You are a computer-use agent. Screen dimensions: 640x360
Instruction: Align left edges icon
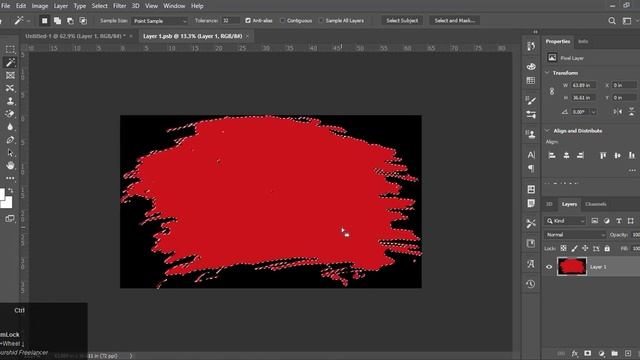pyautogui.click(x=552, y=156)
